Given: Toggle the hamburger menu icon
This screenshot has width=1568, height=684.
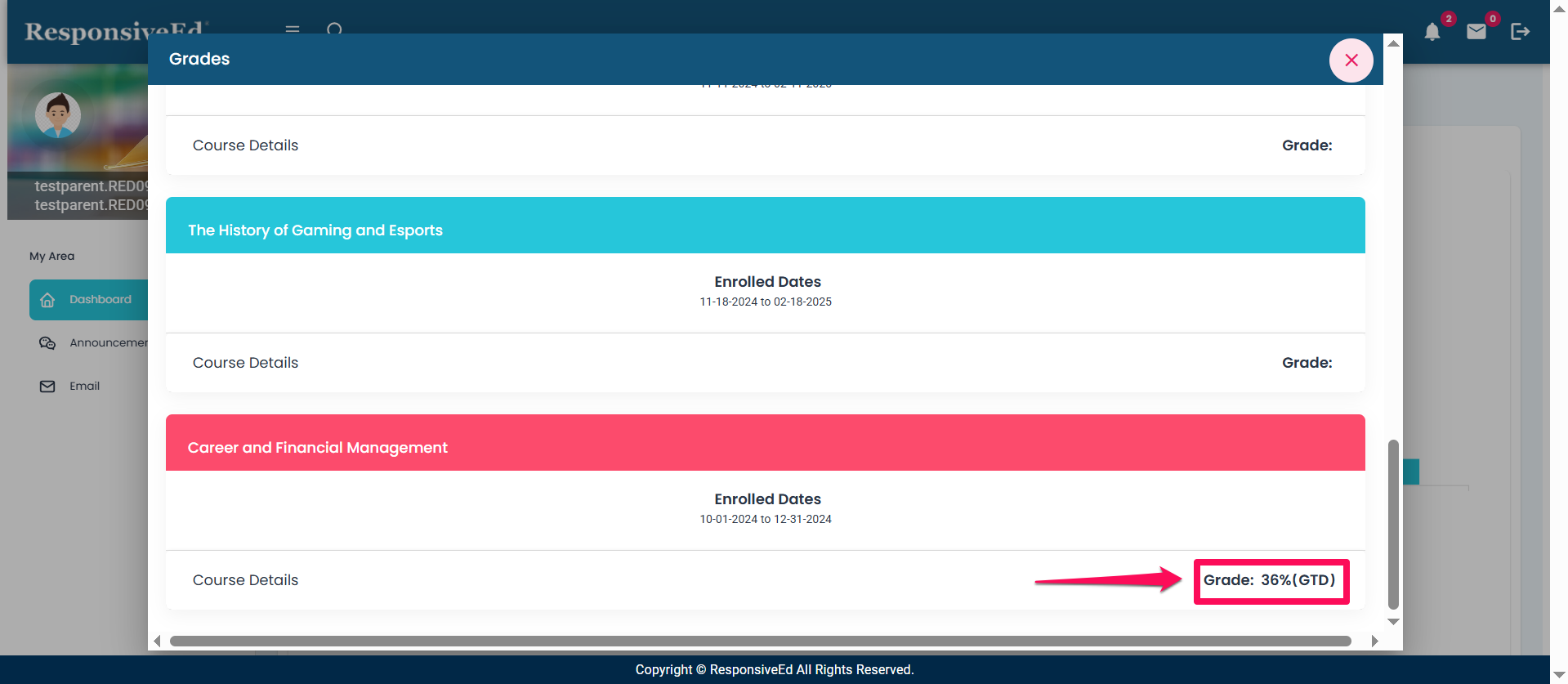Looking at the screenshot, I should 292,29.
